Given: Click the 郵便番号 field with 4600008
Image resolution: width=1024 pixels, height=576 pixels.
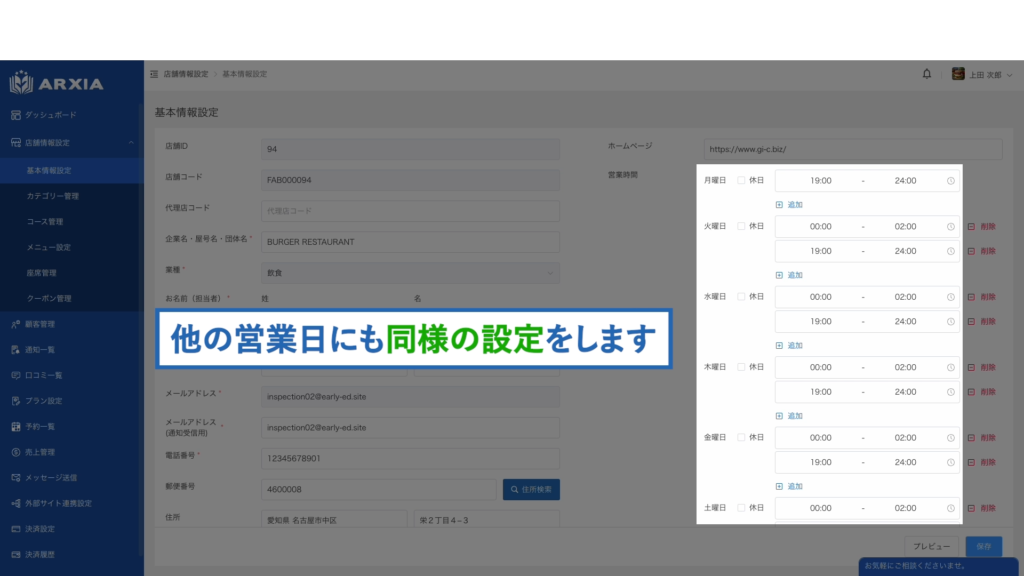Looking at the screenshot, I should pos(379,489).
